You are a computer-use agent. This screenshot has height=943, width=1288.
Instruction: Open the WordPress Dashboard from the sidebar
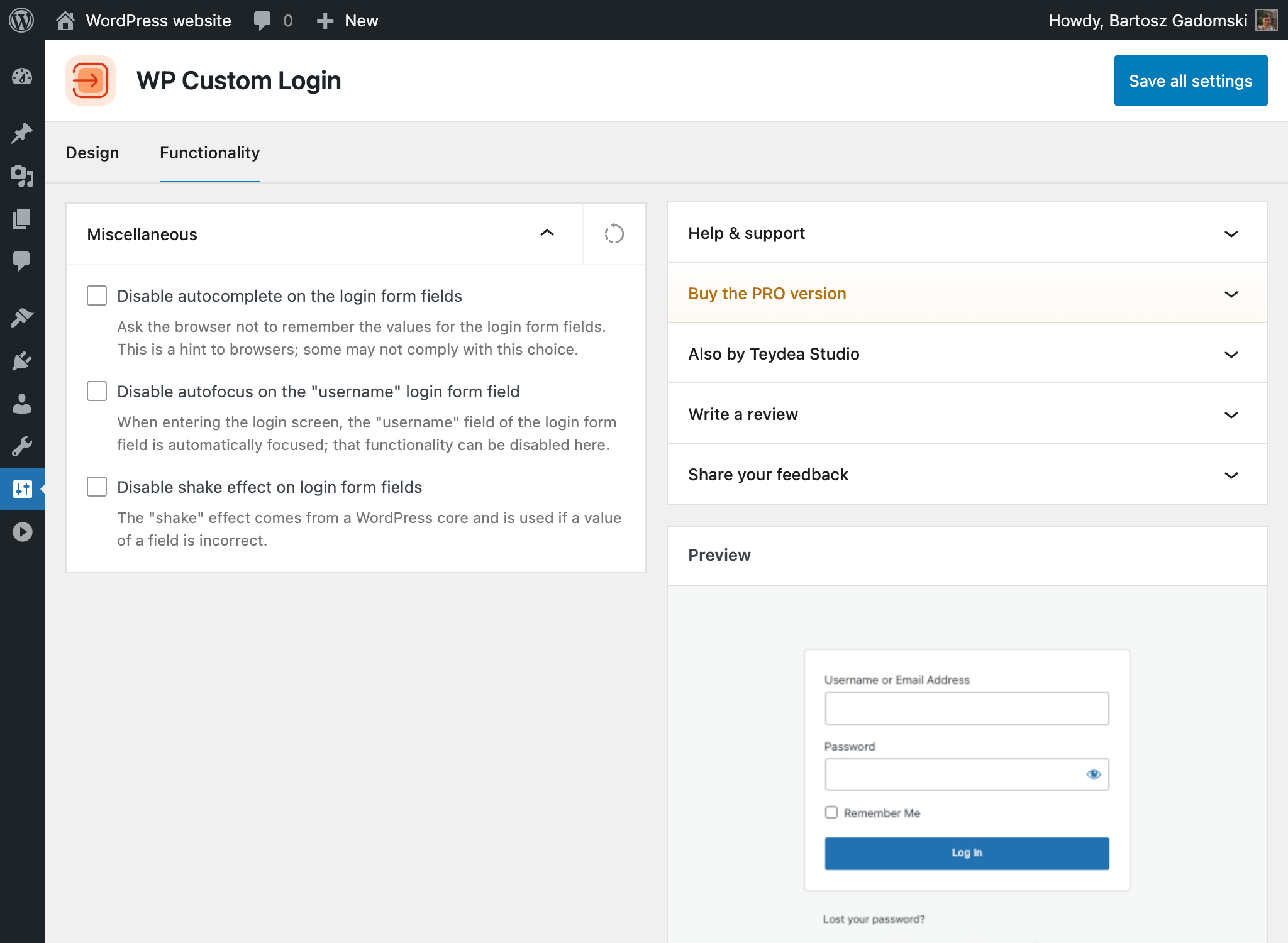click(x=23, y=77)
